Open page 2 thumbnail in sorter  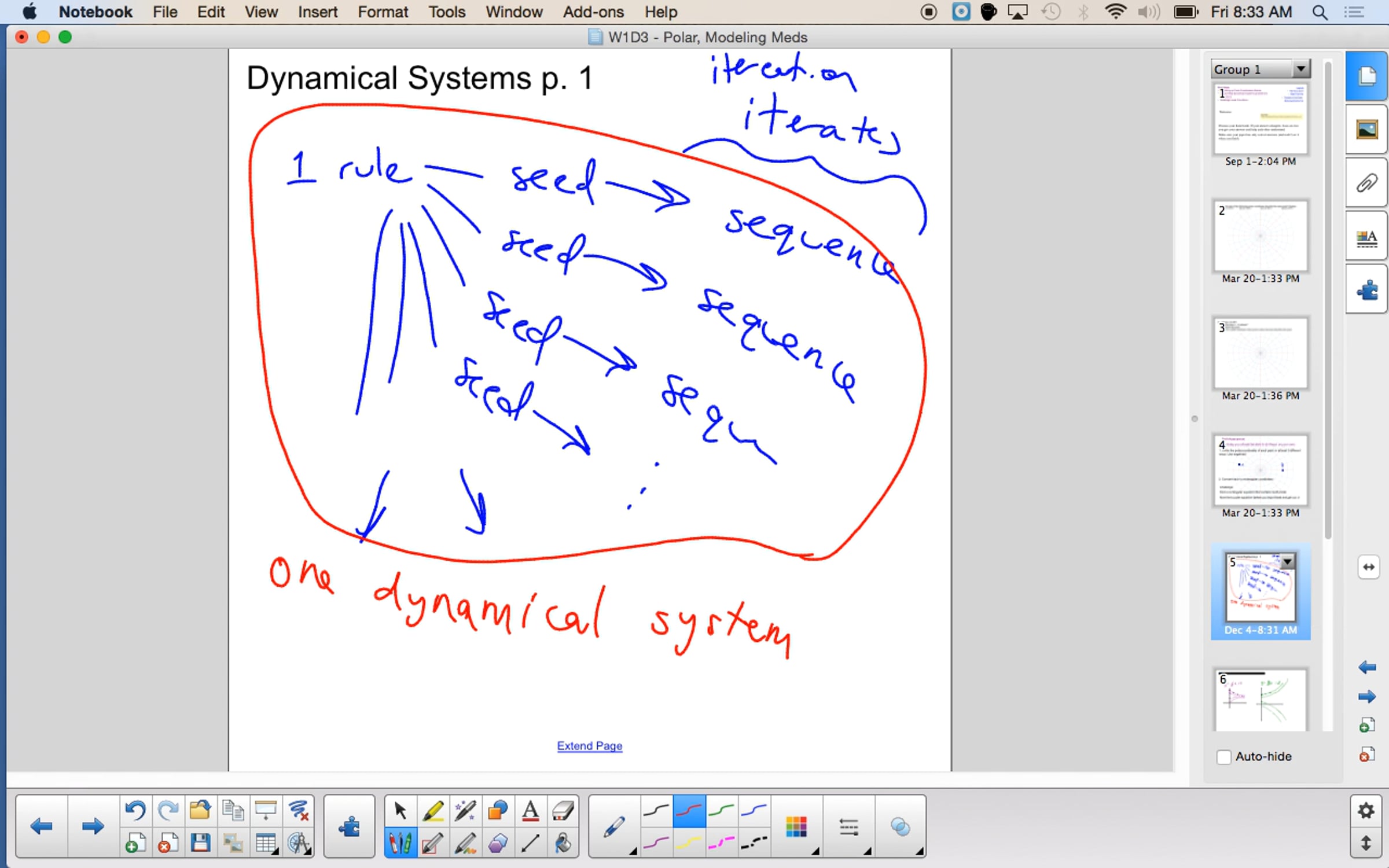pos(1260,237)
